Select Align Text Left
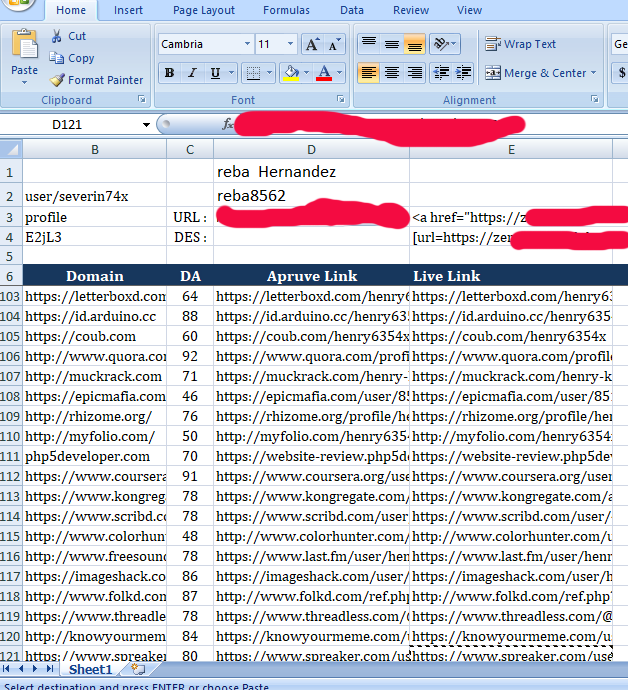Image resolution: width=628 pixels, height=690 pixels. pyautogui.click(x=369, y=73)
